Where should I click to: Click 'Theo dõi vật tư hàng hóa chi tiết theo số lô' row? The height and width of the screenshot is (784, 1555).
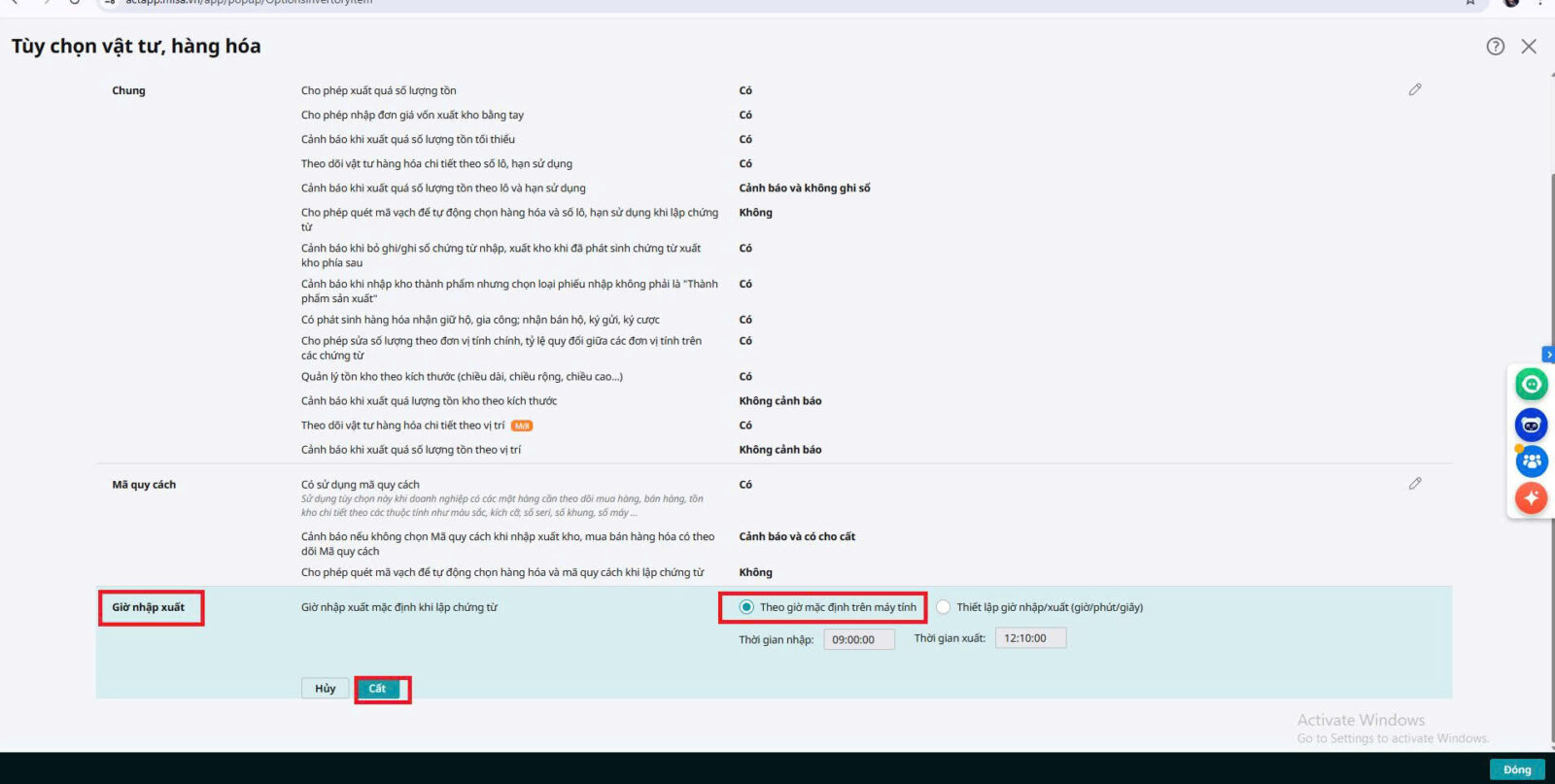click(x=436, y=163)
